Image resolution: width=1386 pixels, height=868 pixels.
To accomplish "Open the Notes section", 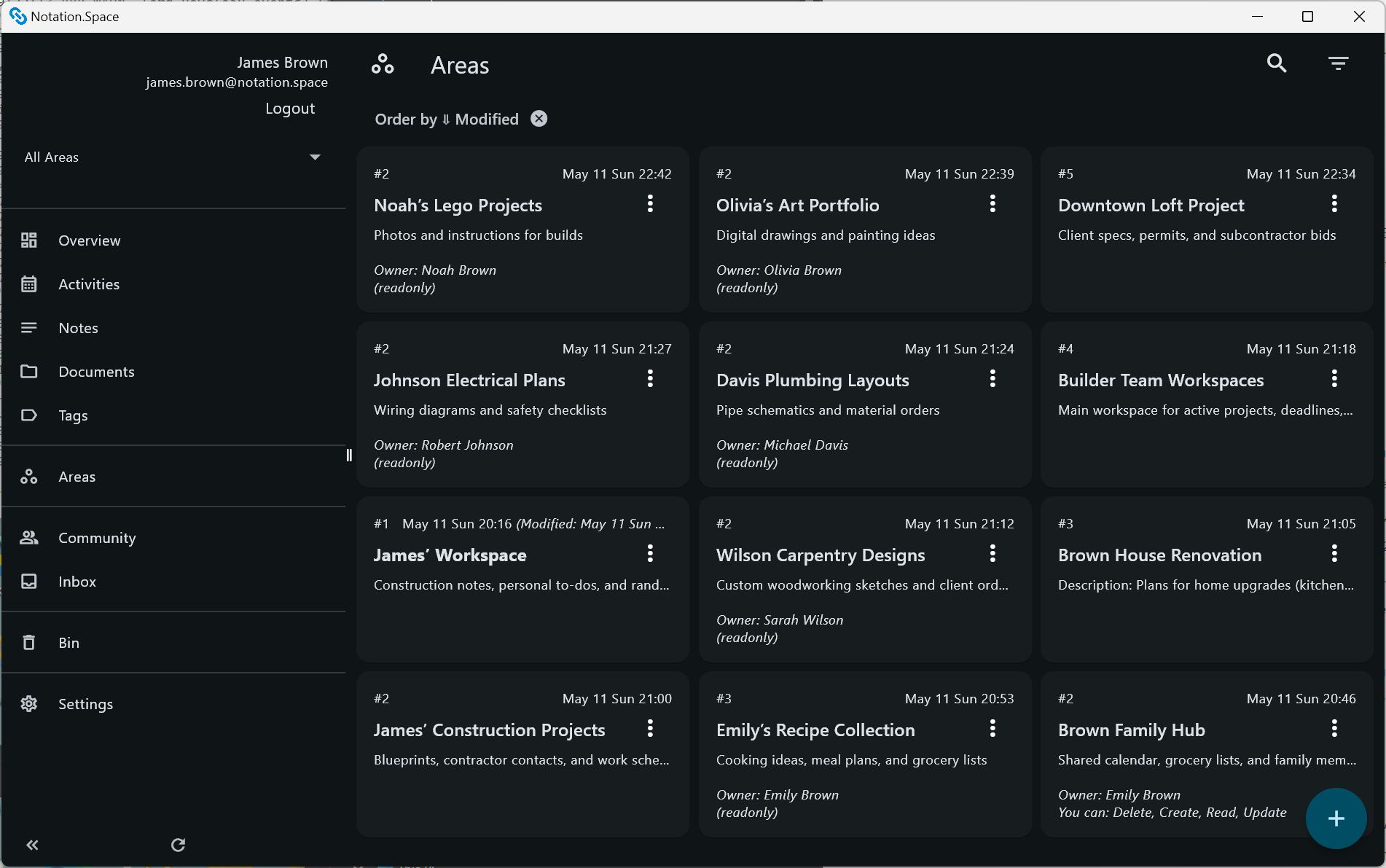I will [78, 328].
